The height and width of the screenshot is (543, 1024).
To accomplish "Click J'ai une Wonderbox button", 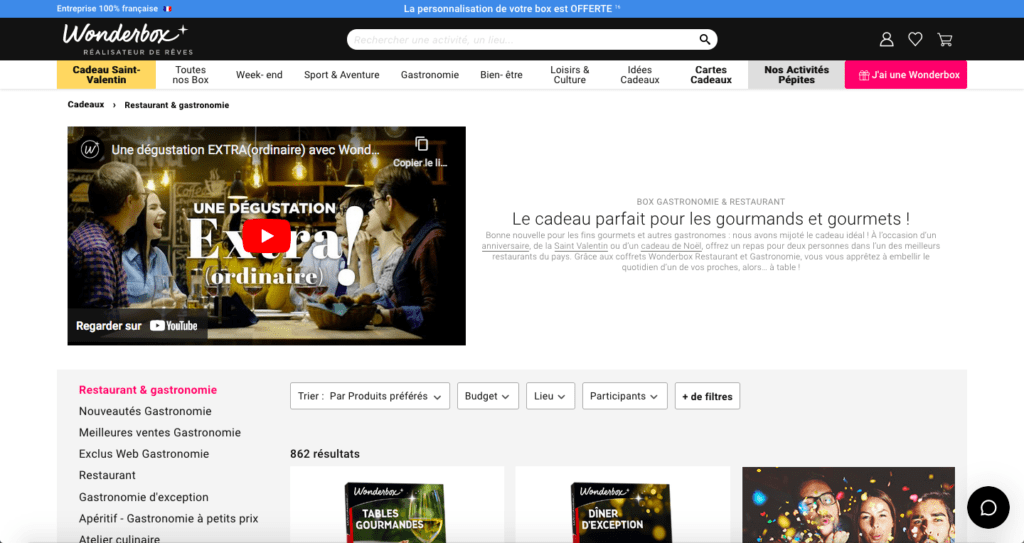I will 906,74.
